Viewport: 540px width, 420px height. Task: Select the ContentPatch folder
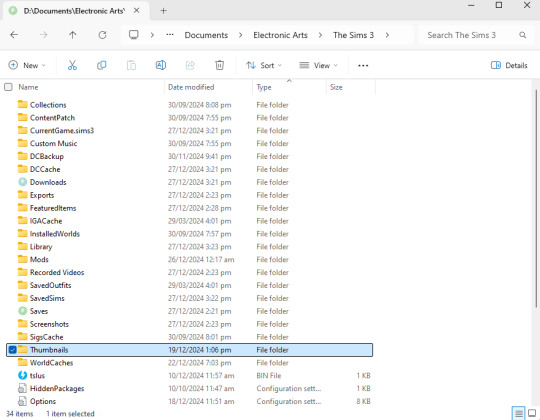point(52,117)
